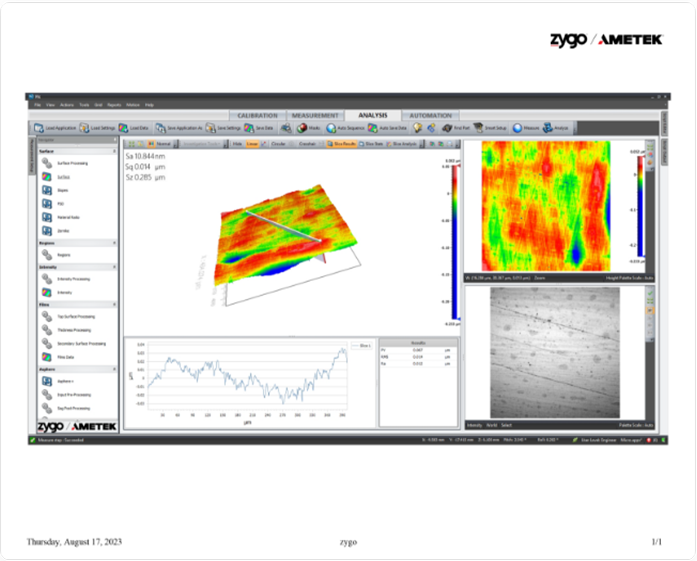
Task: Open the Mask editor icon
Action: 301,129
